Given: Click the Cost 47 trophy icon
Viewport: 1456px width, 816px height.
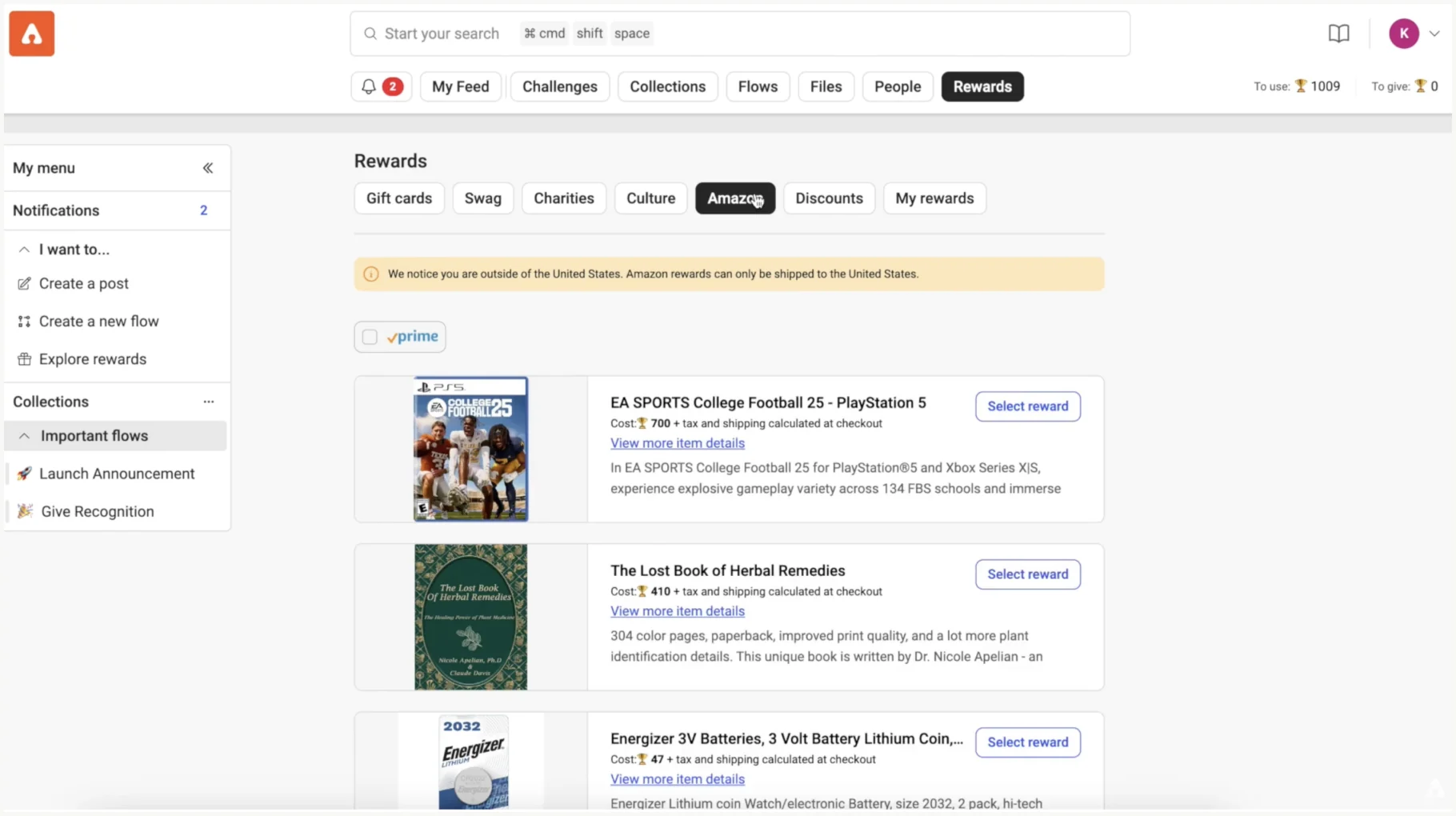Looking at the screenshot, I should point(642,760).
